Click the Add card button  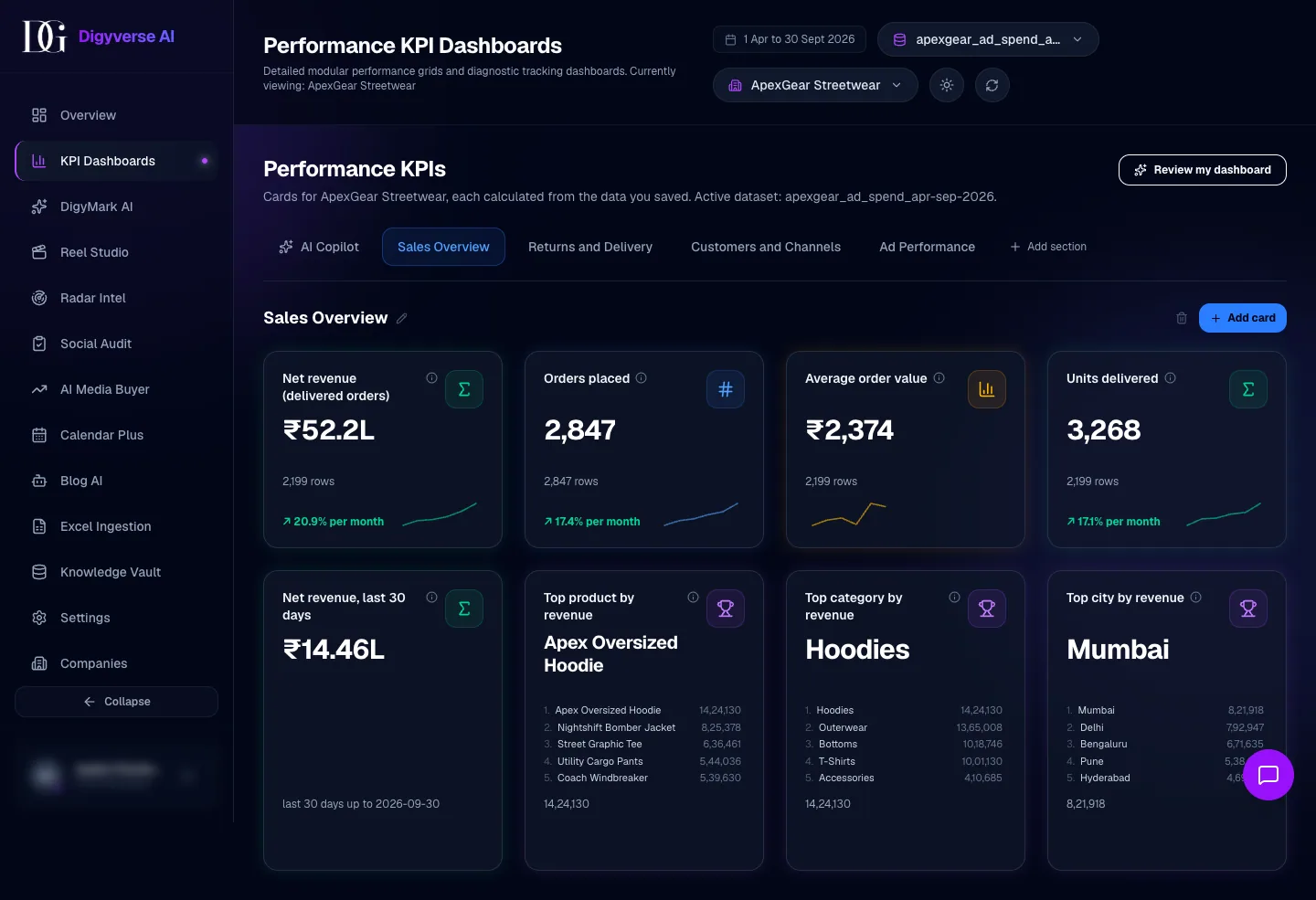(1243, 318)
